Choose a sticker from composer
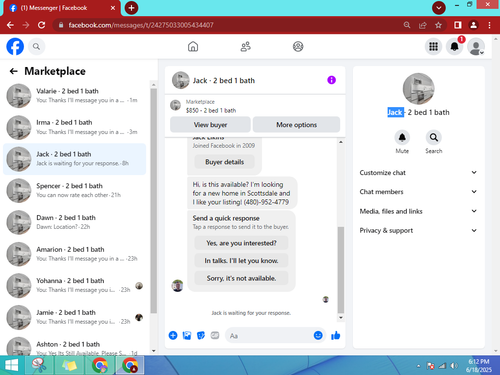Viewport: 500px width, 375px height. tap(201, 335)
